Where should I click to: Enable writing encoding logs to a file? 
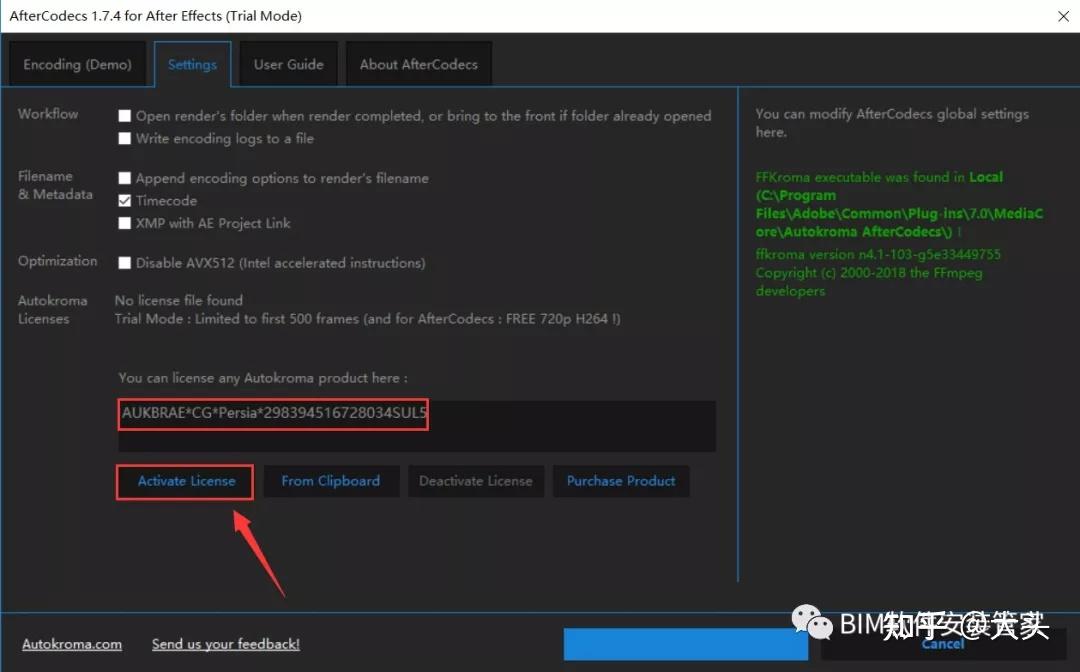click(x=124, y=139)
